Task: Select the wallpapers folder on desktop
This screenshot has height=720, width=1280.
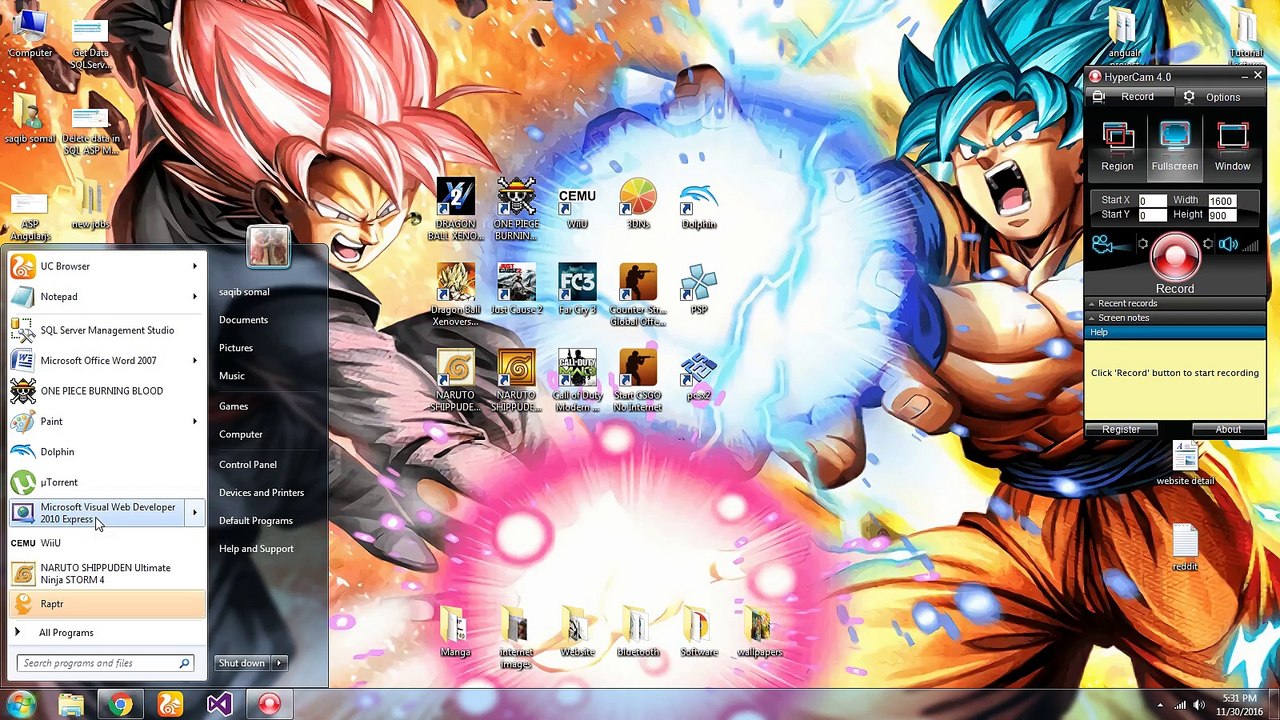Action: click(760, 633)
